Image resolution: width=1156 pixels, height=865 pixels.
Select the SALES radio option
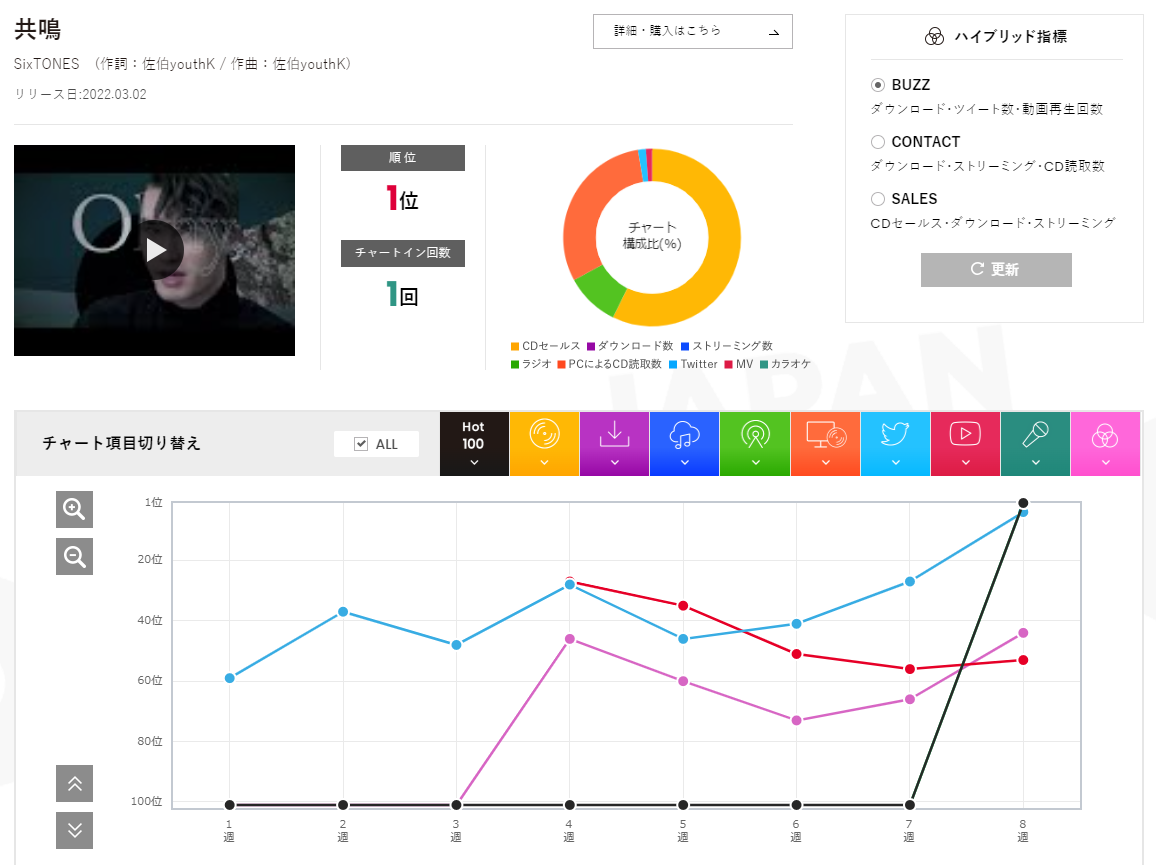[877, 198]
